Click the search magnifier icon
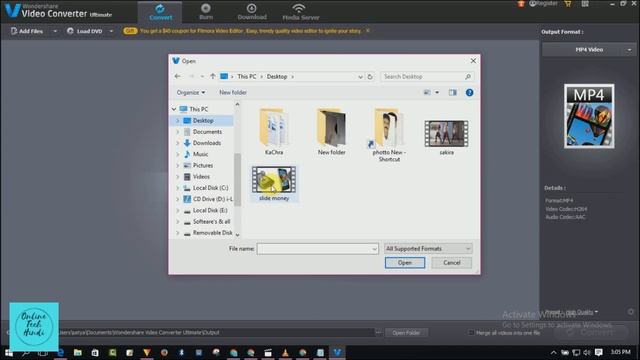 coord(468,77)
